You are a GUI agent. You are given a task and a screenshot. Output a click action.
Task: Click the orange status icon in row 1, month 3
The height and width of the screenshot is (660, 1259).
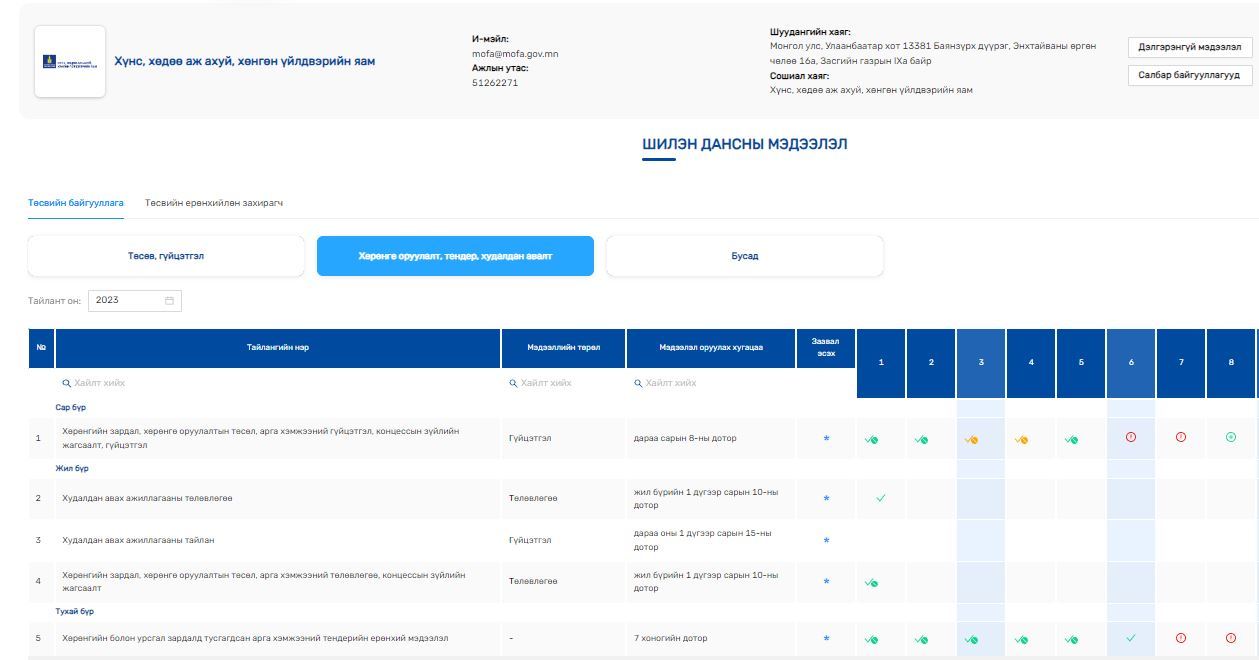tap(971, 439)
